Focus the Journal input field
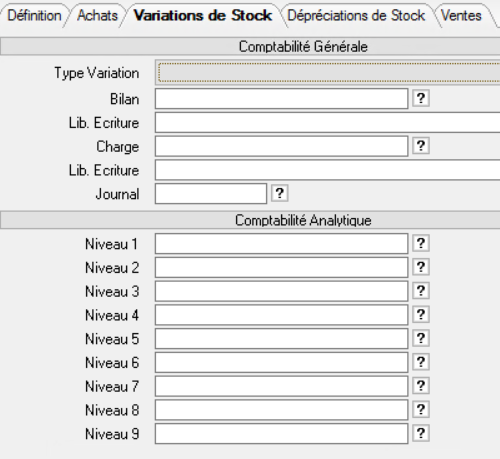This screenshot has width=500, height=459. [211, 194]
